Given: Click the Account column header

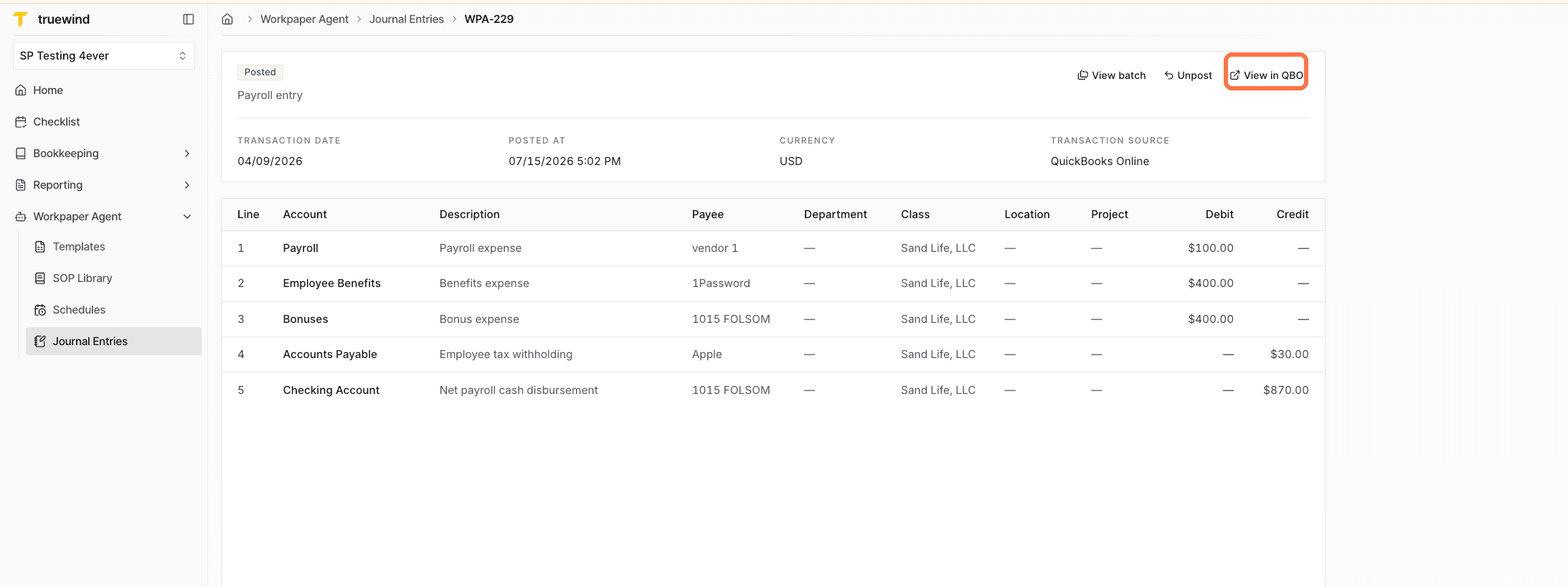Looking at the screenshot, I should [x=305, y=215].
